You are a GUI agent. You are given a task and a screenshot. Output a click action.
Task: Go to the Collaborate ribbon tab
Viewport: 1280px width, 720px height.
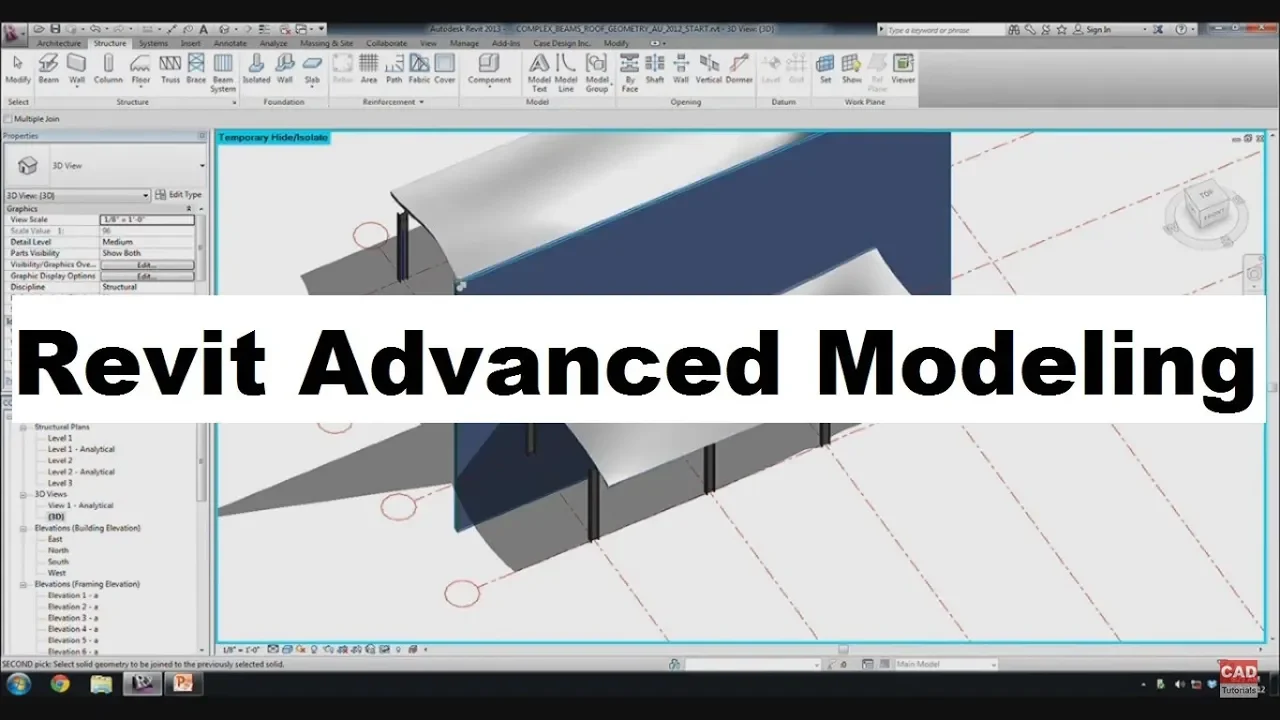click(x=386, y=44)
